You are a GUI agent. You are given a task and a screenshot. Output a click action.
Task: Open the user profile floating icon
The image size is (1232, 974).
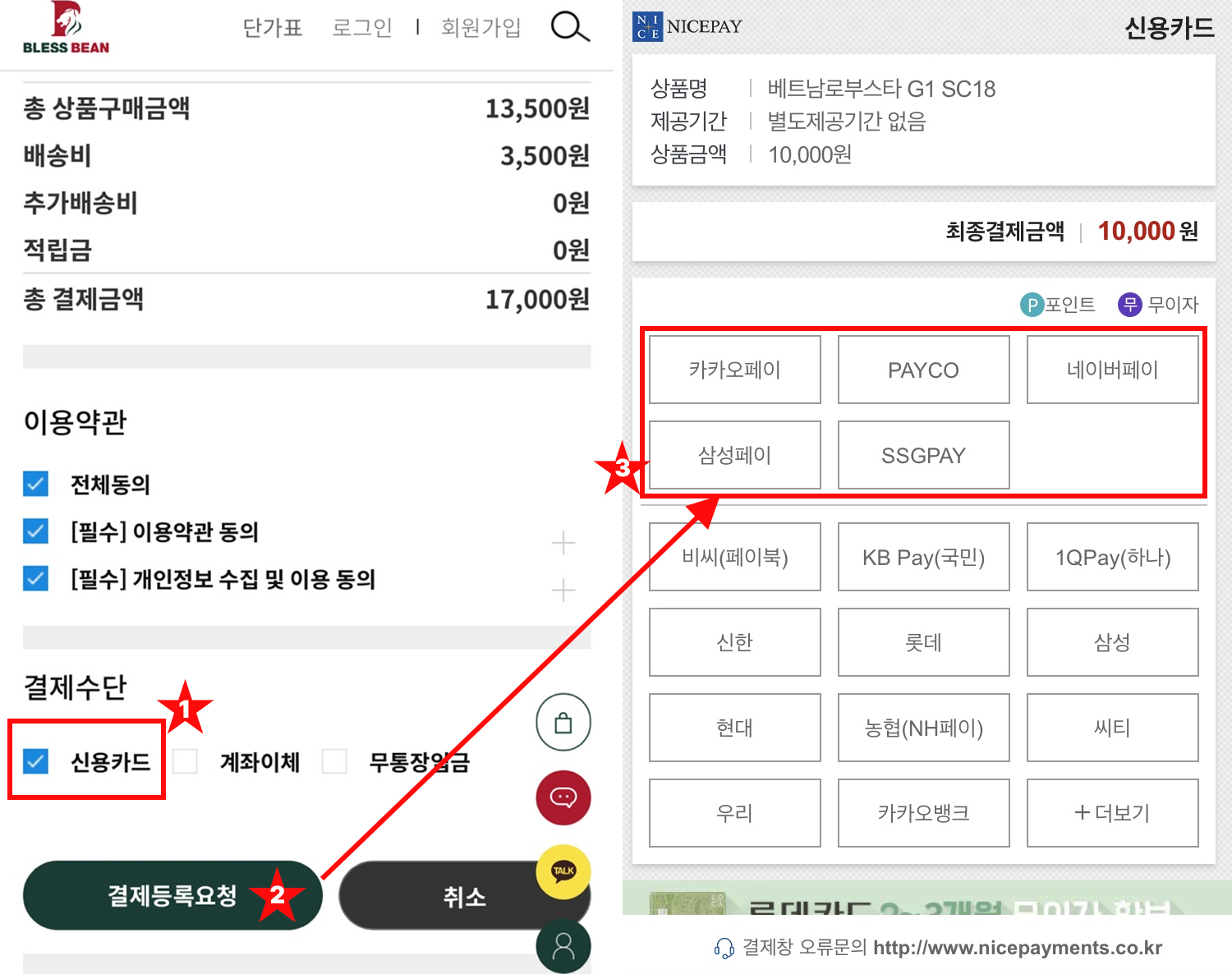point(563,946)
